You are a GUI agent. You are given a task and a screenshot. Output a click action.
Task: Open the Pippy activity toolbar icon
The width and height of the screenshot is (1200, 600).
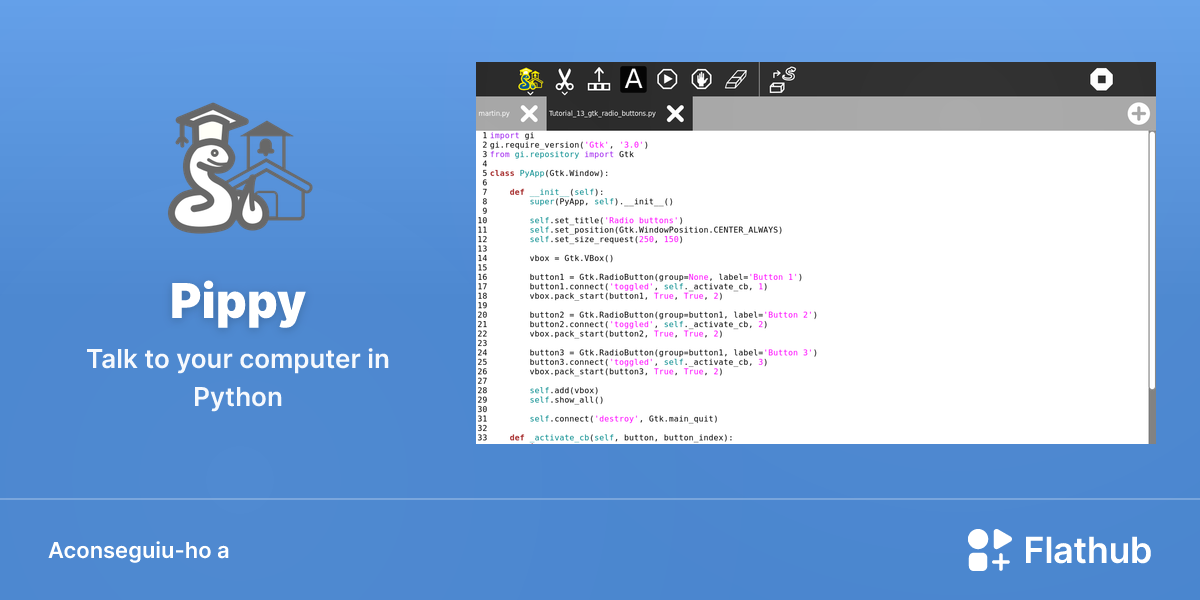(x=530, y=79)
